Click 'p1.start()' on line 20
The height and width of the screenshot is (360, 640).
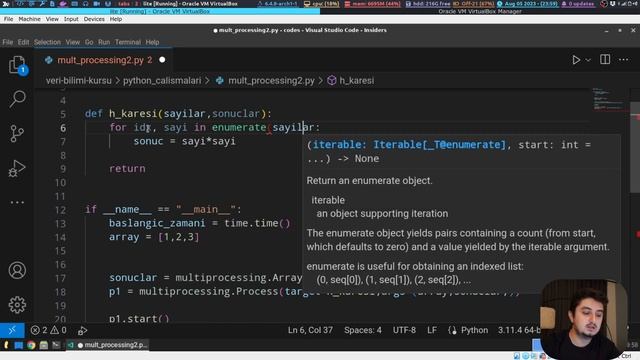point(139,319)
